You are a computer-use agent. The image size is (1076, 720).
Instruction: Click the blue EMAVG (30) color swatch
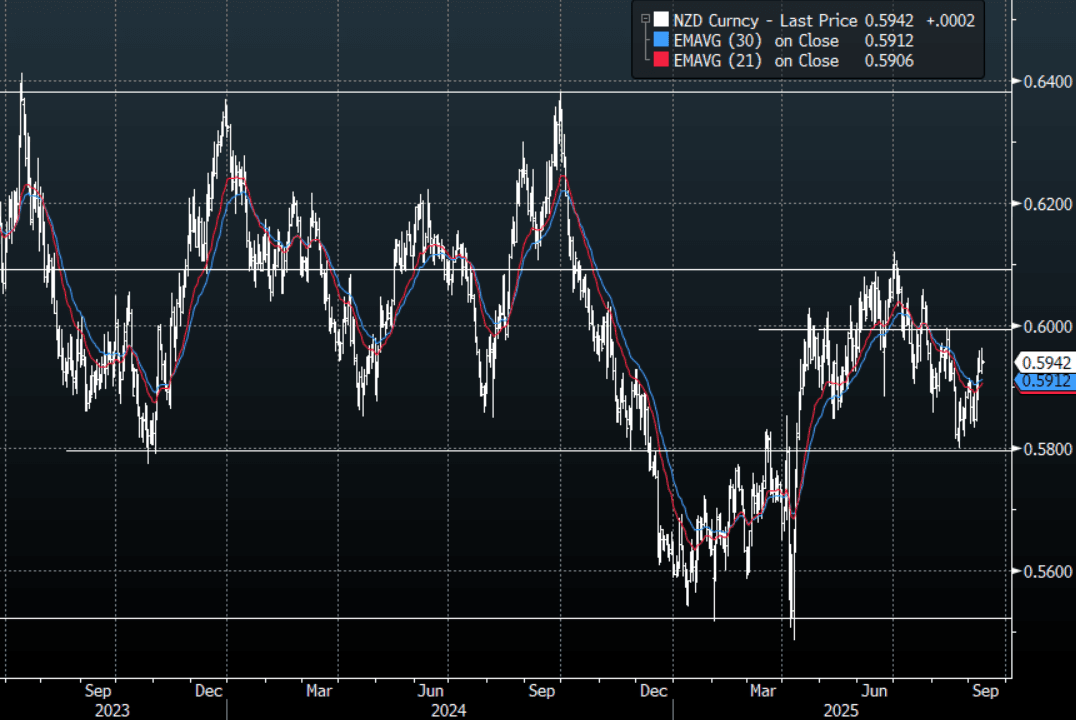tap(660, 40)
